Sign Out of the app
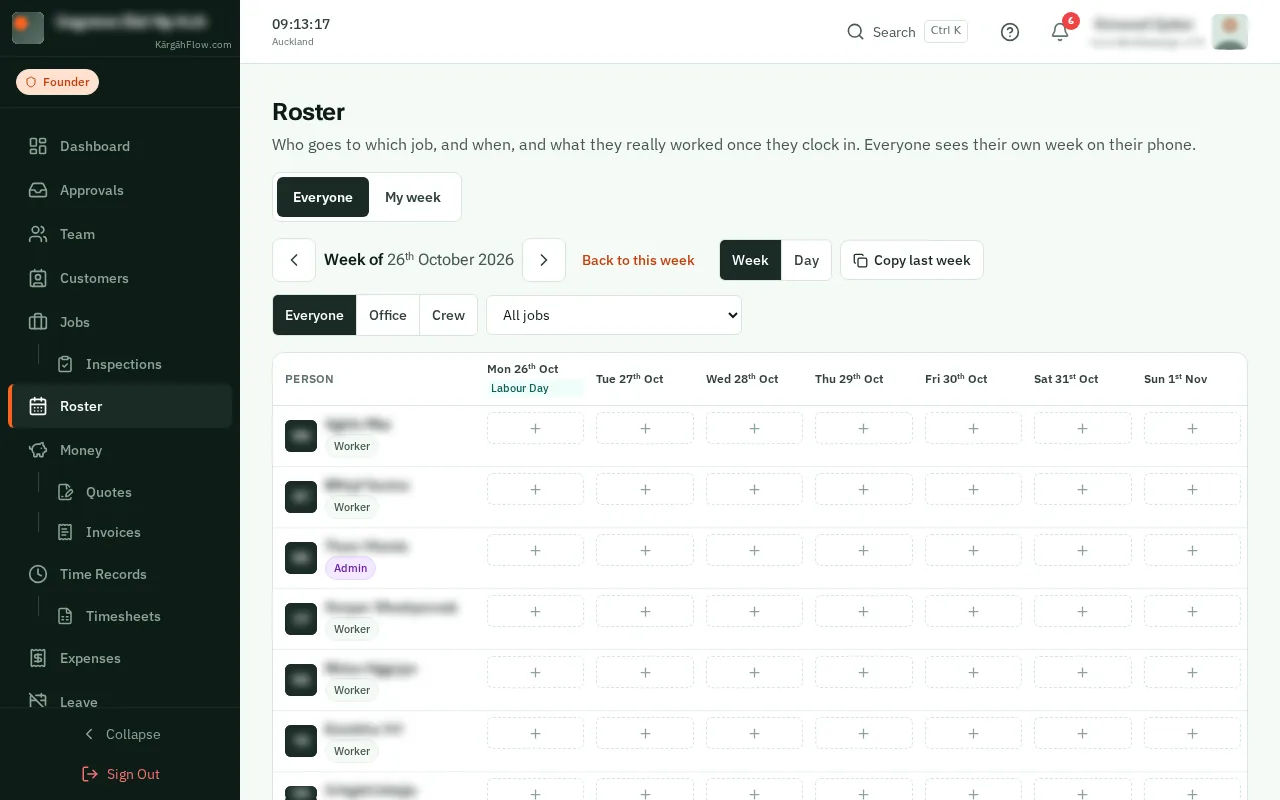The width and height of the screenshot is (1280, 800). [120, 774]
